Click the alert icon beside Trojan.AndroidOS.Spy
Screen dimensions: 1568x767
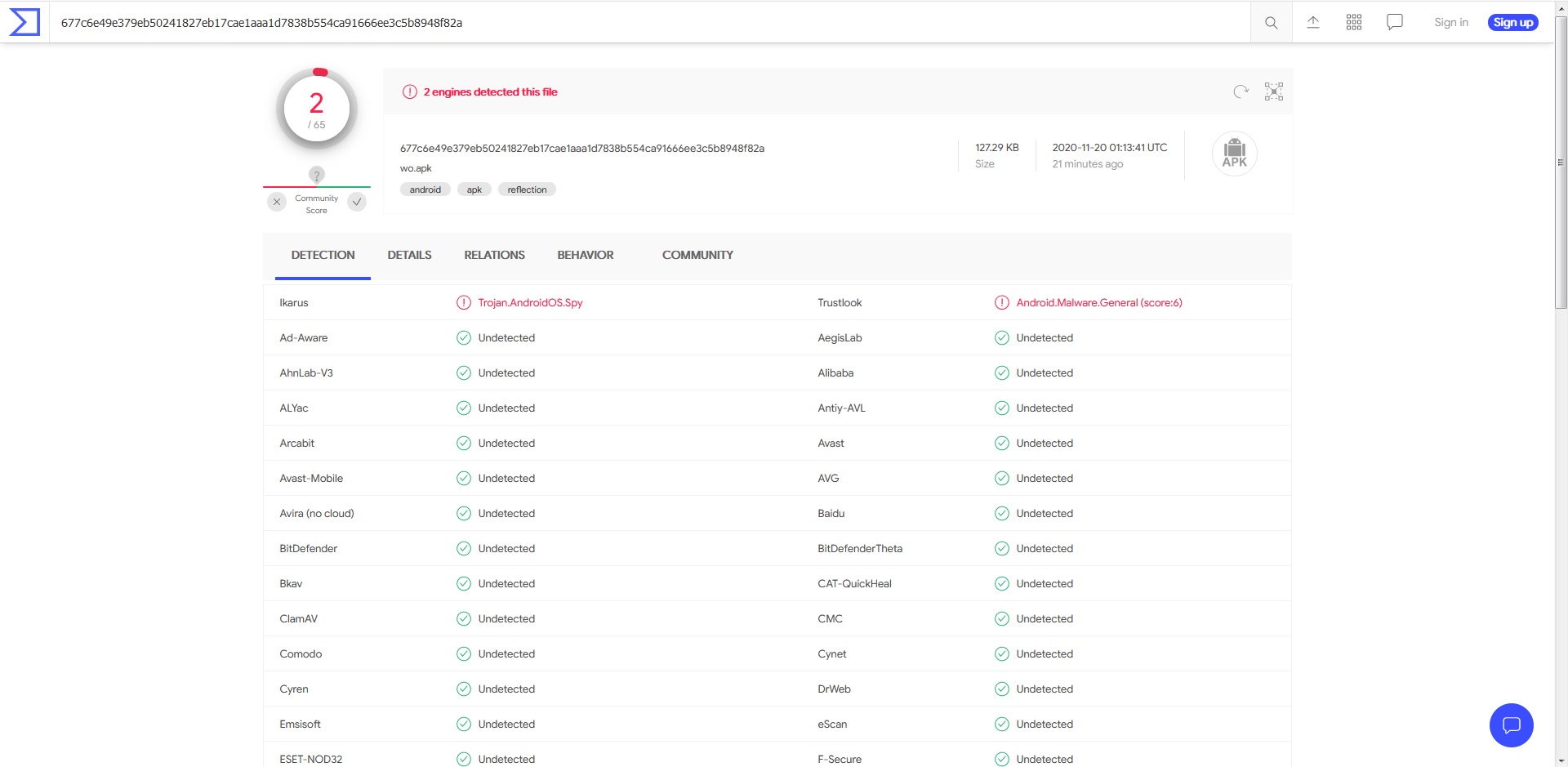(x=464, y=303)
